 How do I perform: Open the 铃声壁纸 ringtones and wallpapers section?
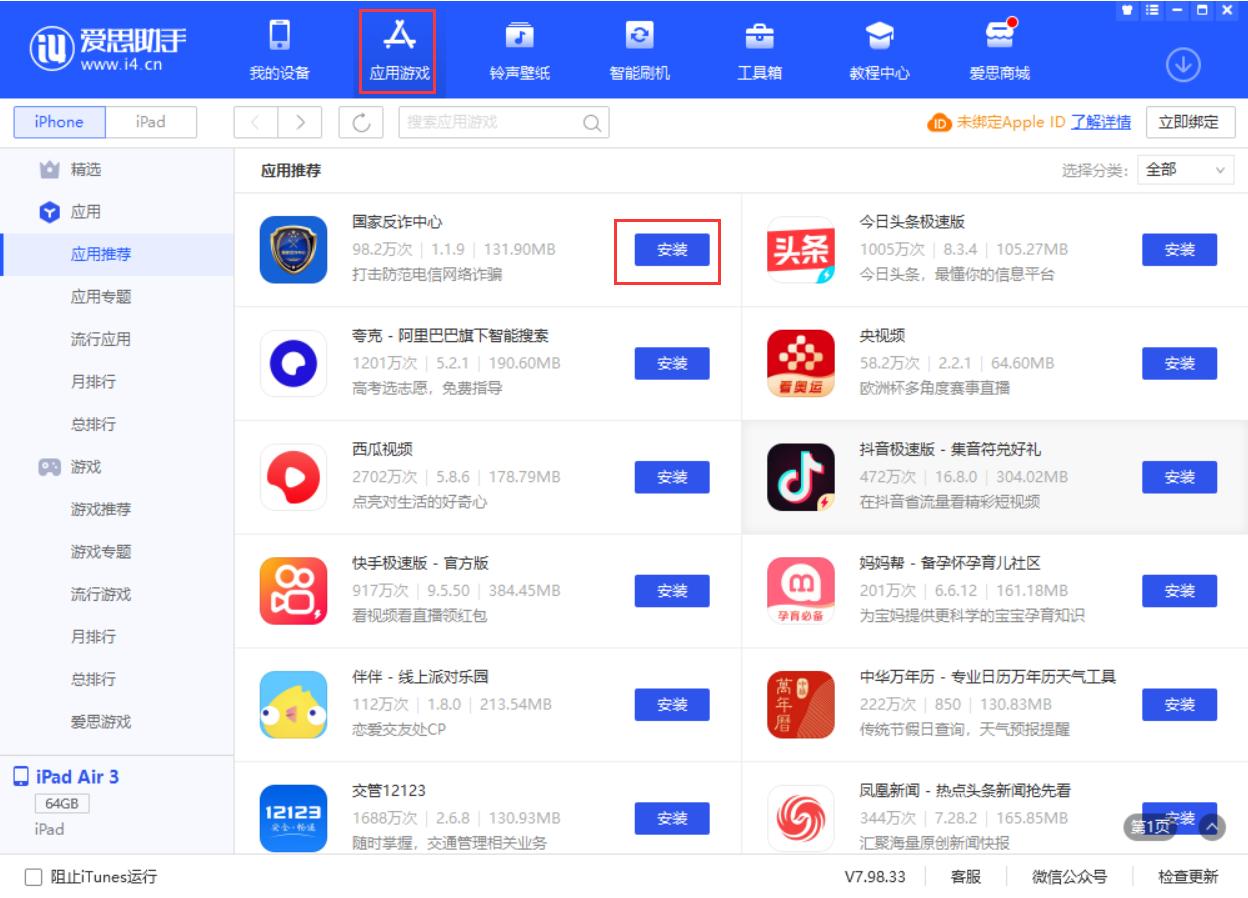[520, 50]
